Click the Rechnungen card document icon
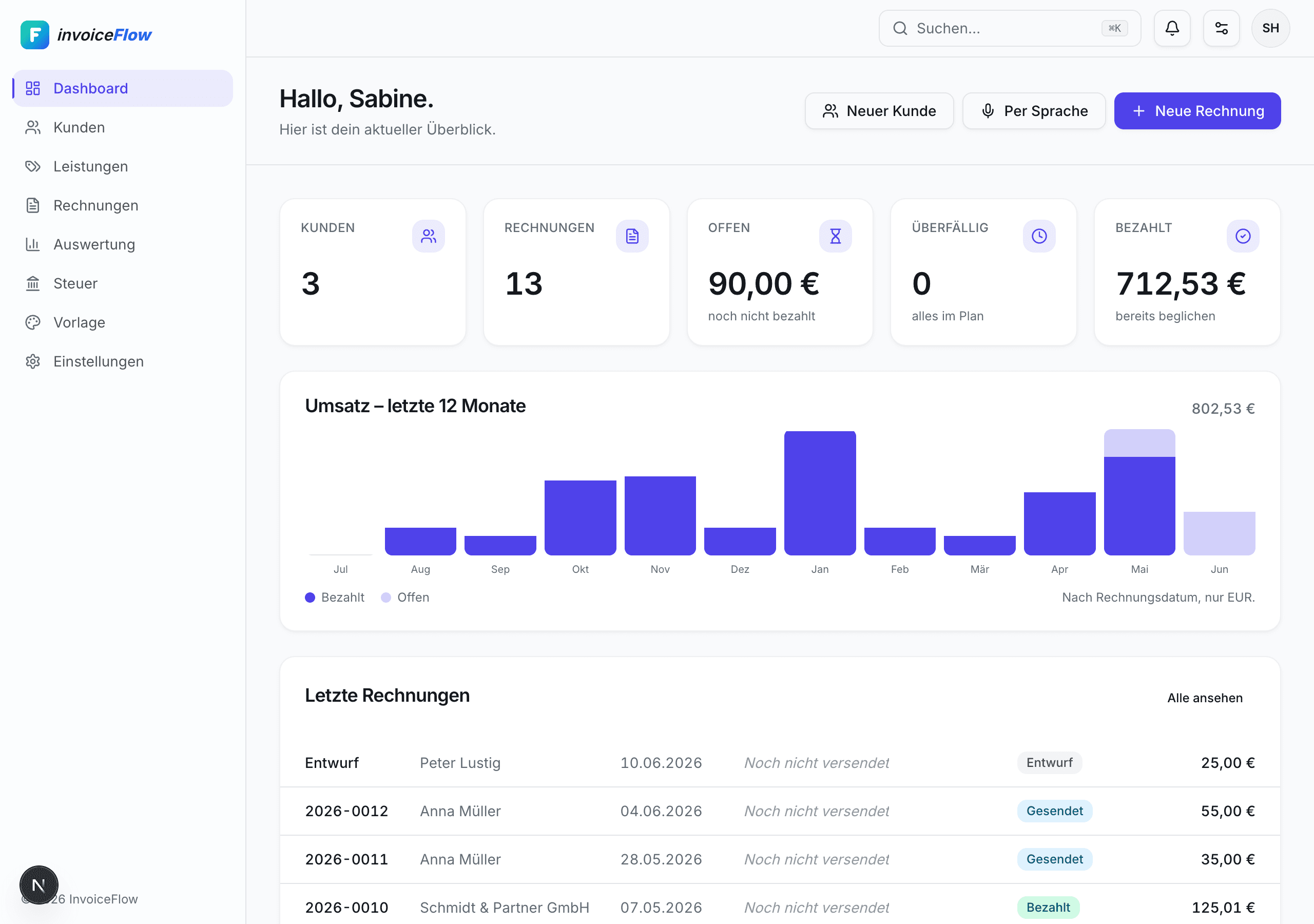 coord(632,236)
